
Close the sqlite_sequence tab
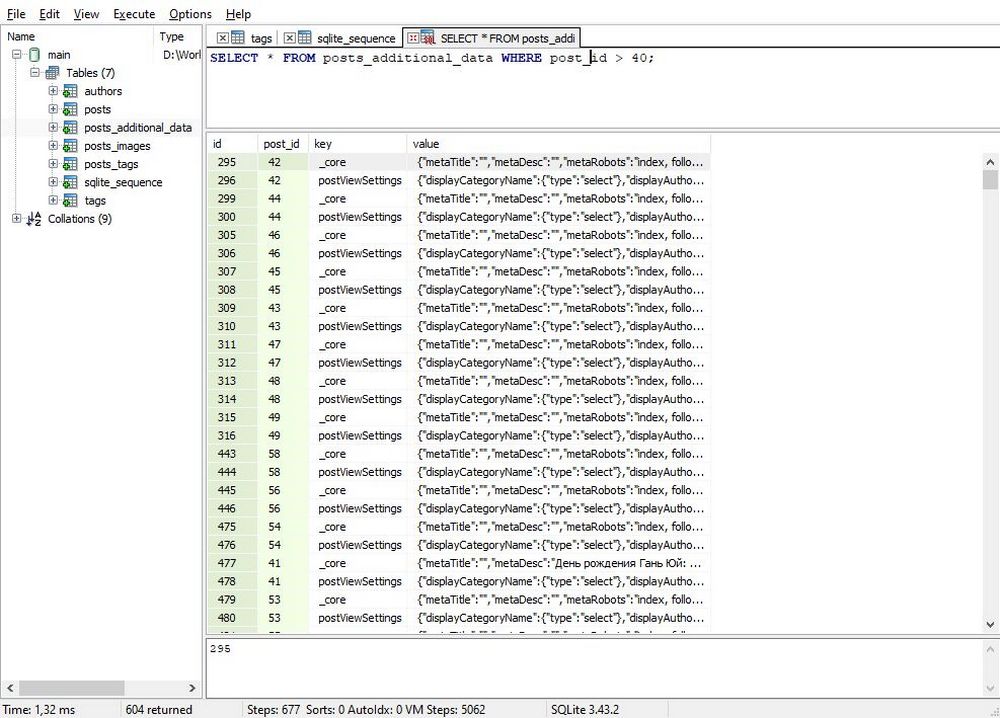[290, 38]
